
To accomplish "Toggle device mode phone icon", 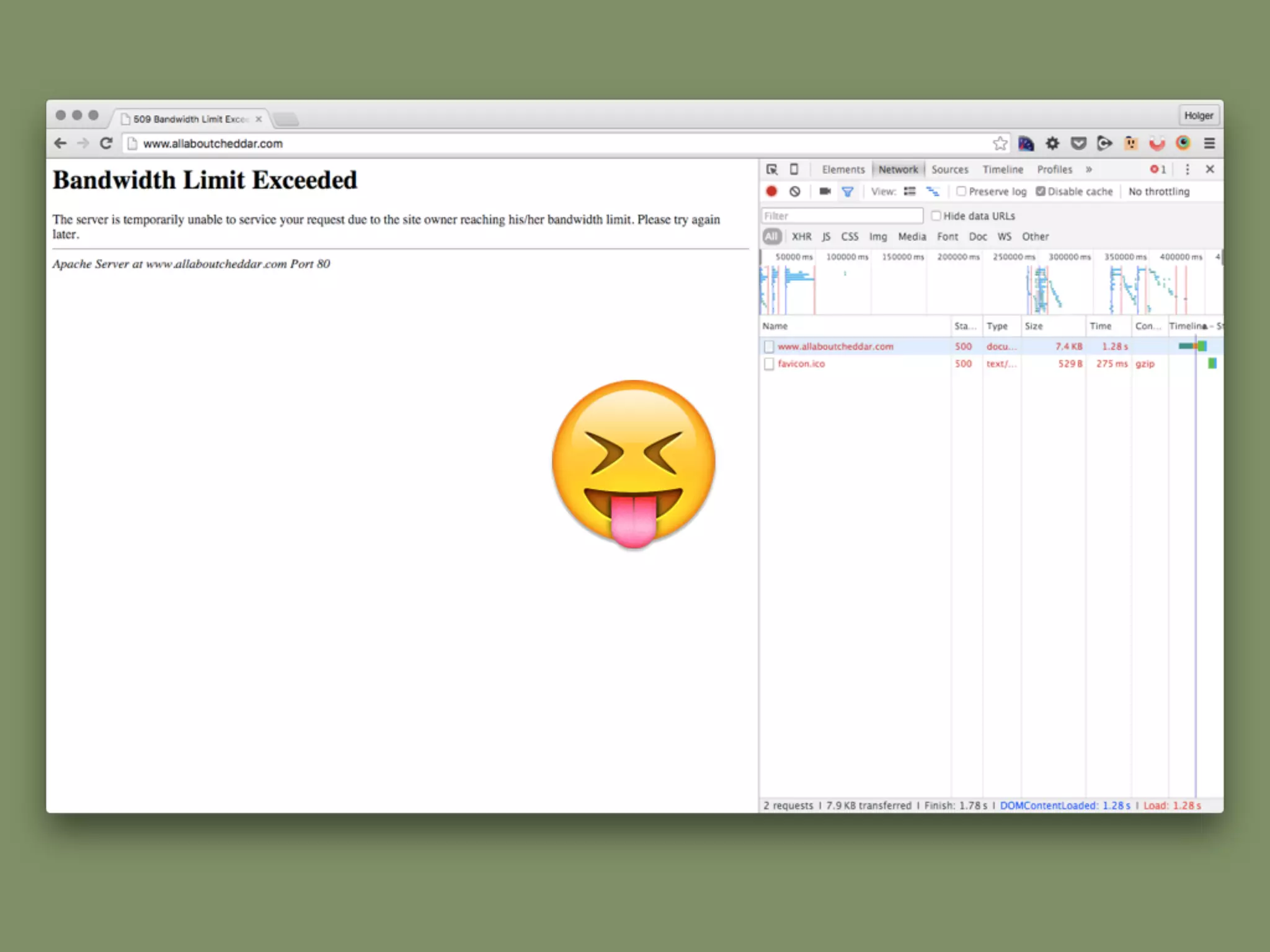I will click(x=794, y=169).
